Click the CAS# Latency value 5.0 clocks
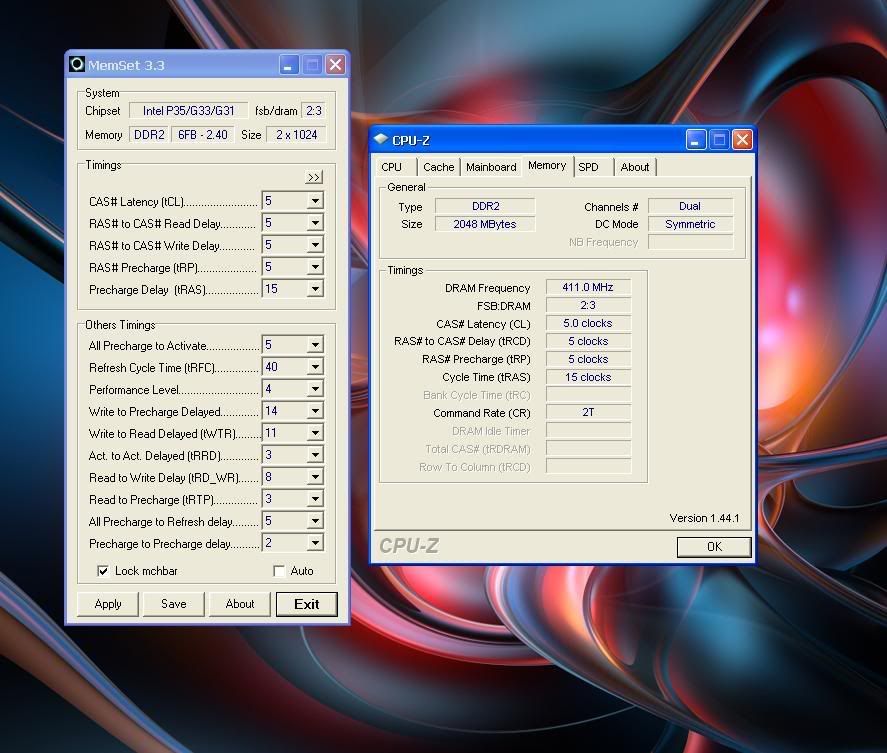 point(588,323)
